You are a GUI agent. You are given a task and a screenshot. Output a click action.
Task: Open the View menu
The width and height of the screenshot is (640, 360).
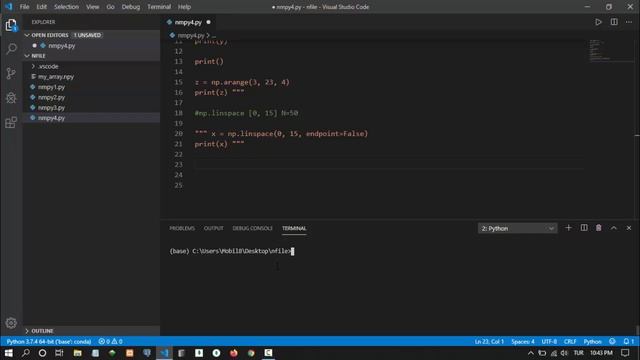(93, 7)
